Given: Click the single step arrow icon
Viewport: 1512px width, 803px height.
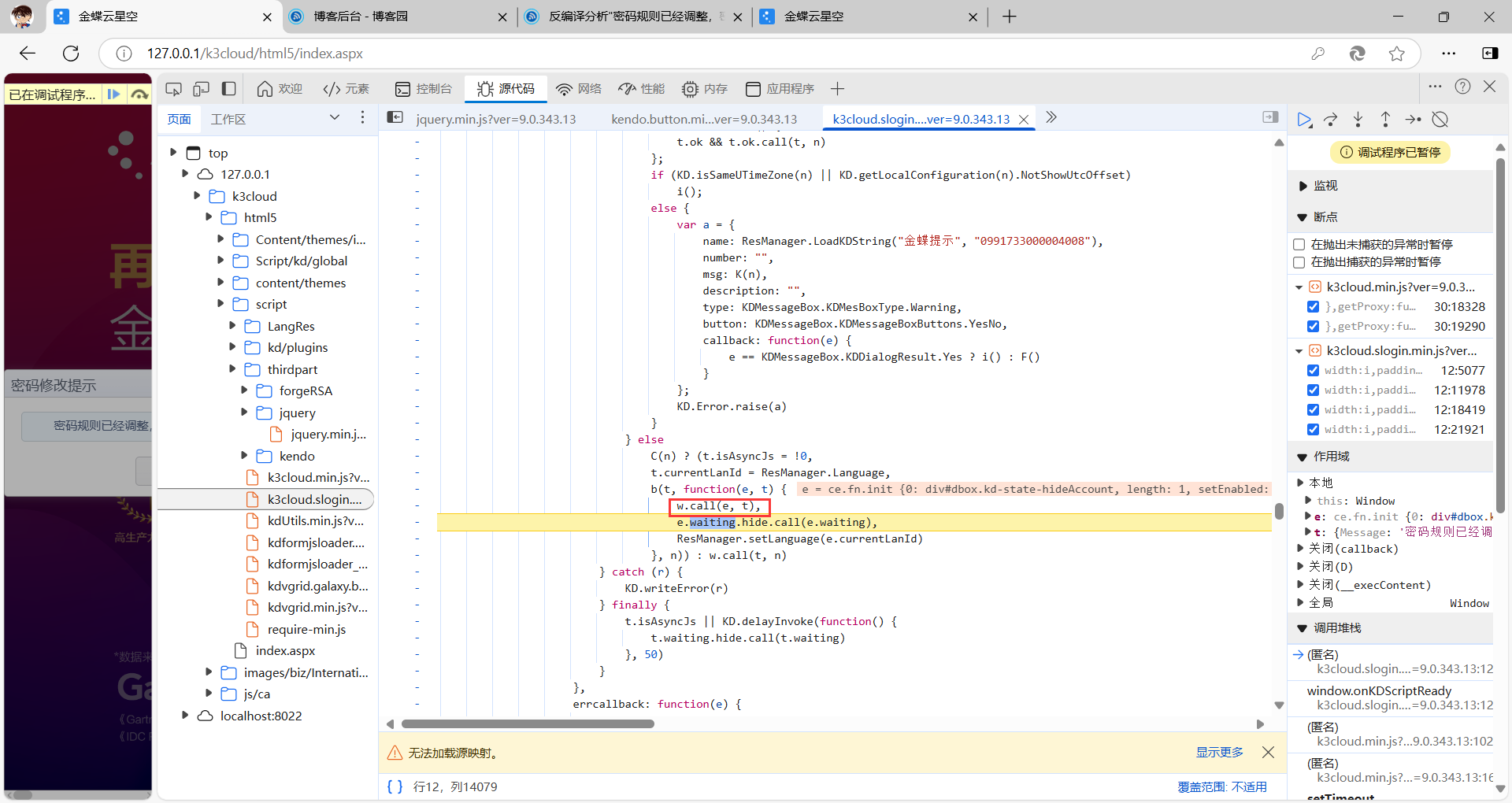Looking at the screenshot, I should pos(1413,120).
